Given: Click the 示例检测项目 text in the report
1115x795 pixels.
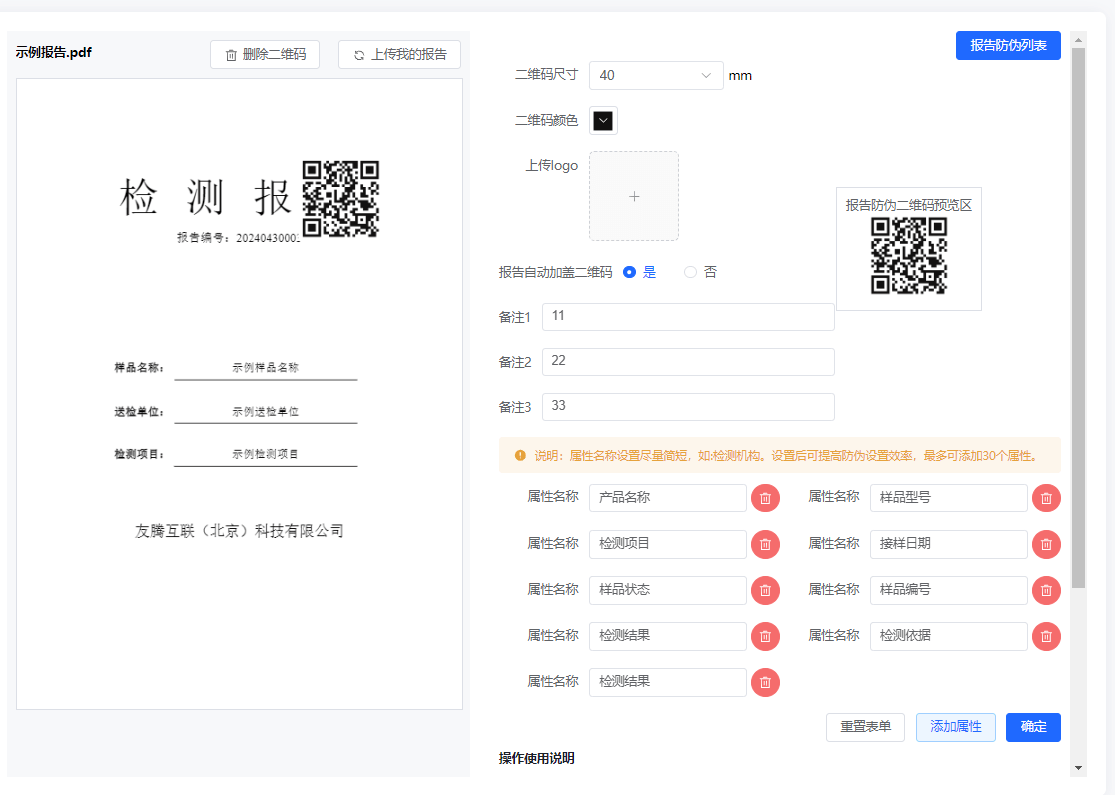Looking at the screenshot, I should point(265,454).
